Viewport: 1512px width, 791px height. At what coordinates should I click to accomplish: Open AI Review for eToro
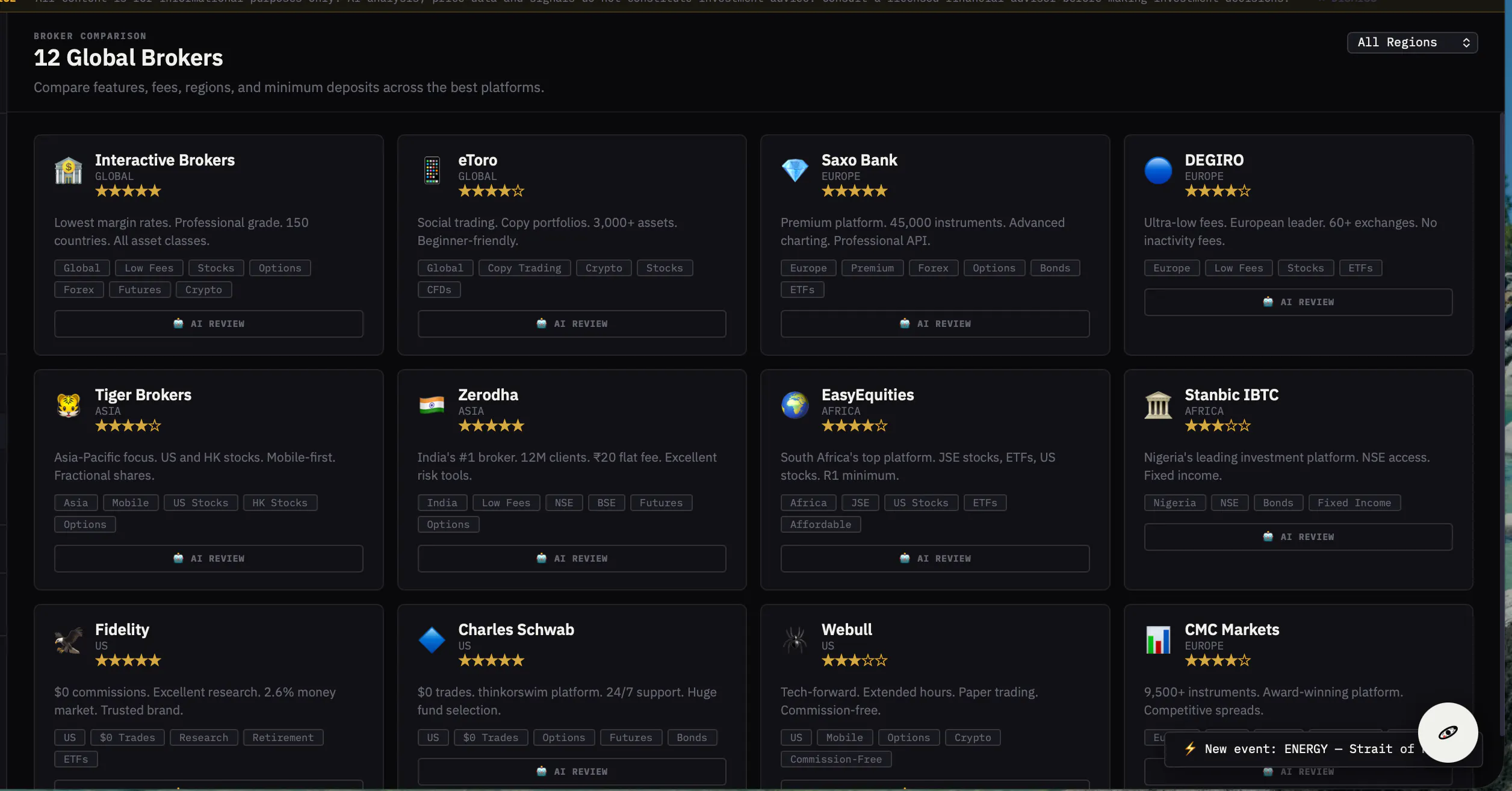pos(572,324)
